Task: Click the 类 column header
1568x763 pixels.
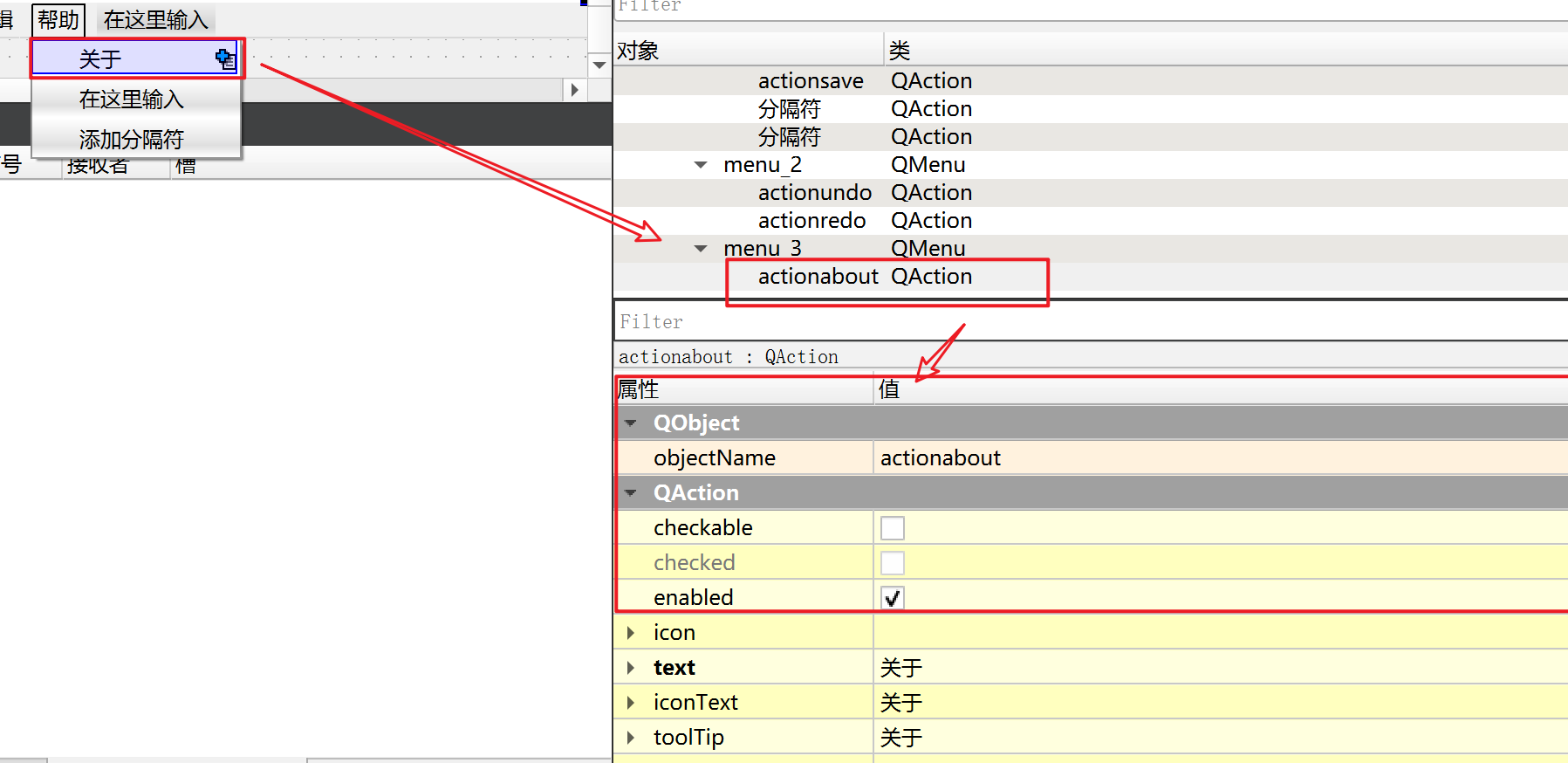Action: point(1226,51)
